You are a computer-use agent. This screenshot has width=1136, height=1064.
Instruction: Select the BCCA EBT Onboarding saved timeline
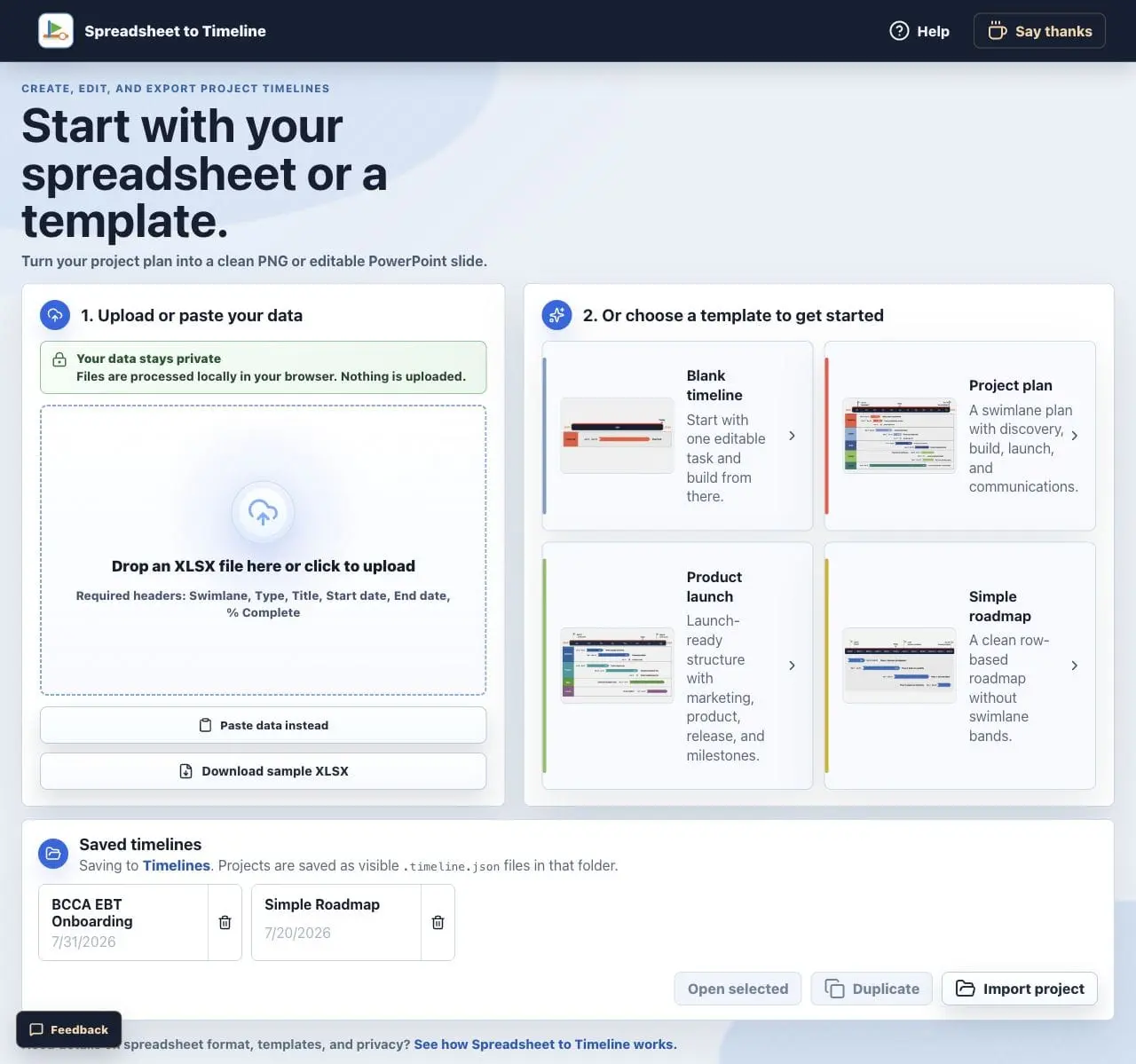coord(123,923)
